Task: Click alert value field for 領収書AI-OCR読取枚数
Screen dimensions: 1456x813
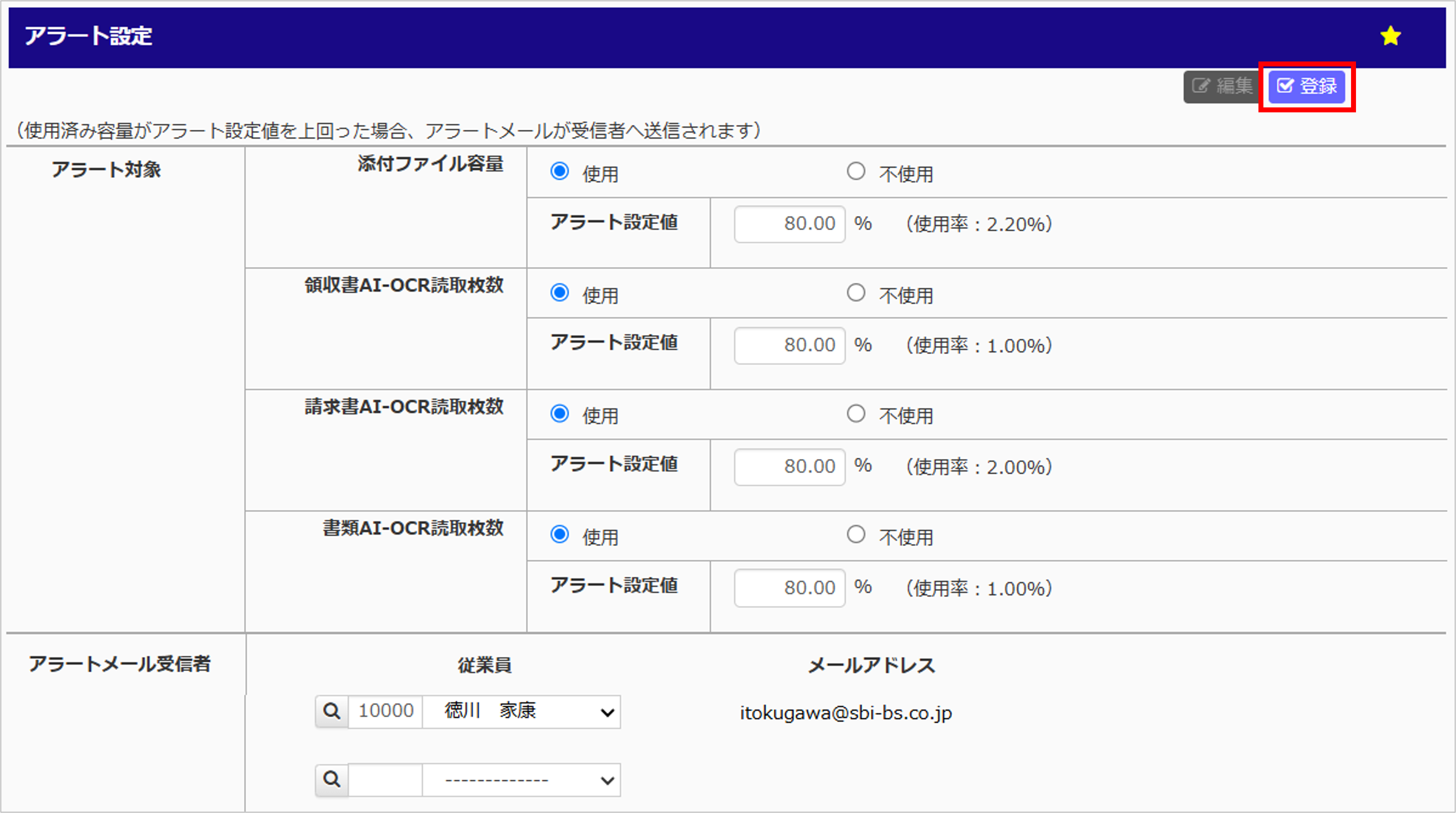Action: tap(789, 345)
